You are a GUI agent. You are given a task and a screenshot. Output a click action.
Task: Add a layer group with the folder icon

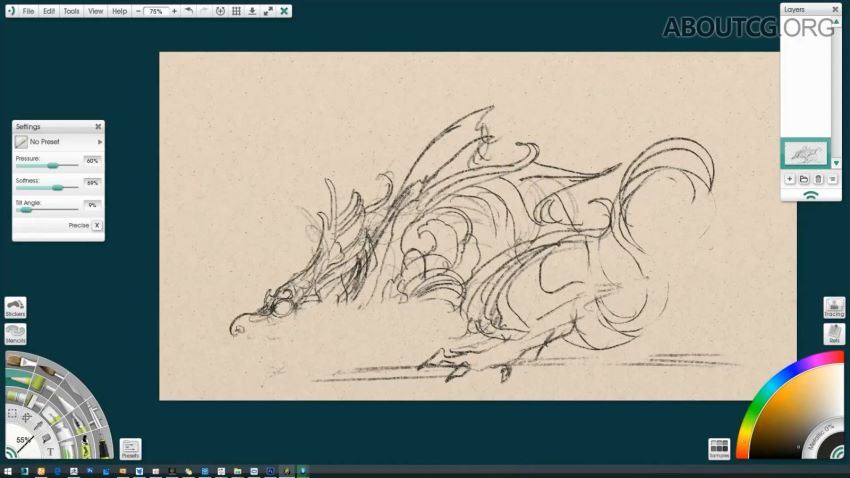pos(804,179)
